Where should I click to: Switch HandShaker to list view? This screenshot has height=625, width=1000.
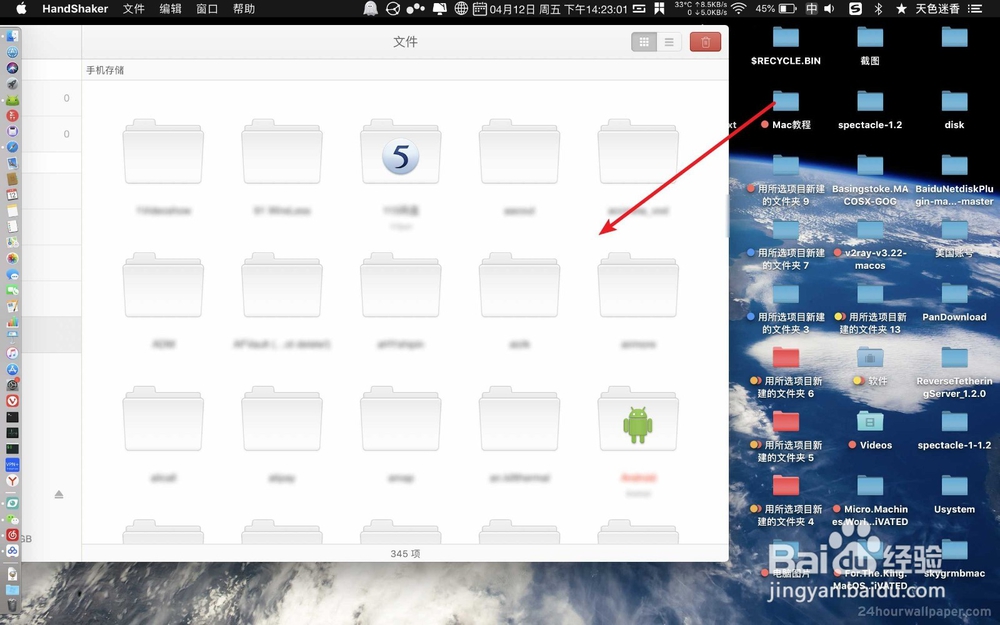pos(669,42)
